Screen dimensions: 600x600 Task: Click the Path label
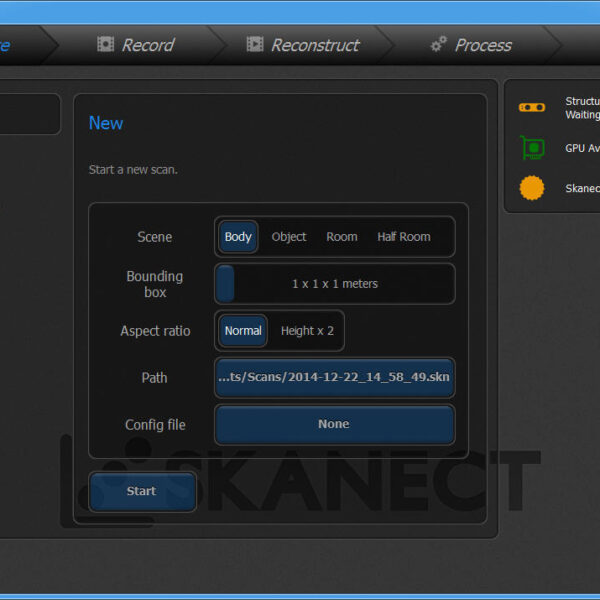155,378
